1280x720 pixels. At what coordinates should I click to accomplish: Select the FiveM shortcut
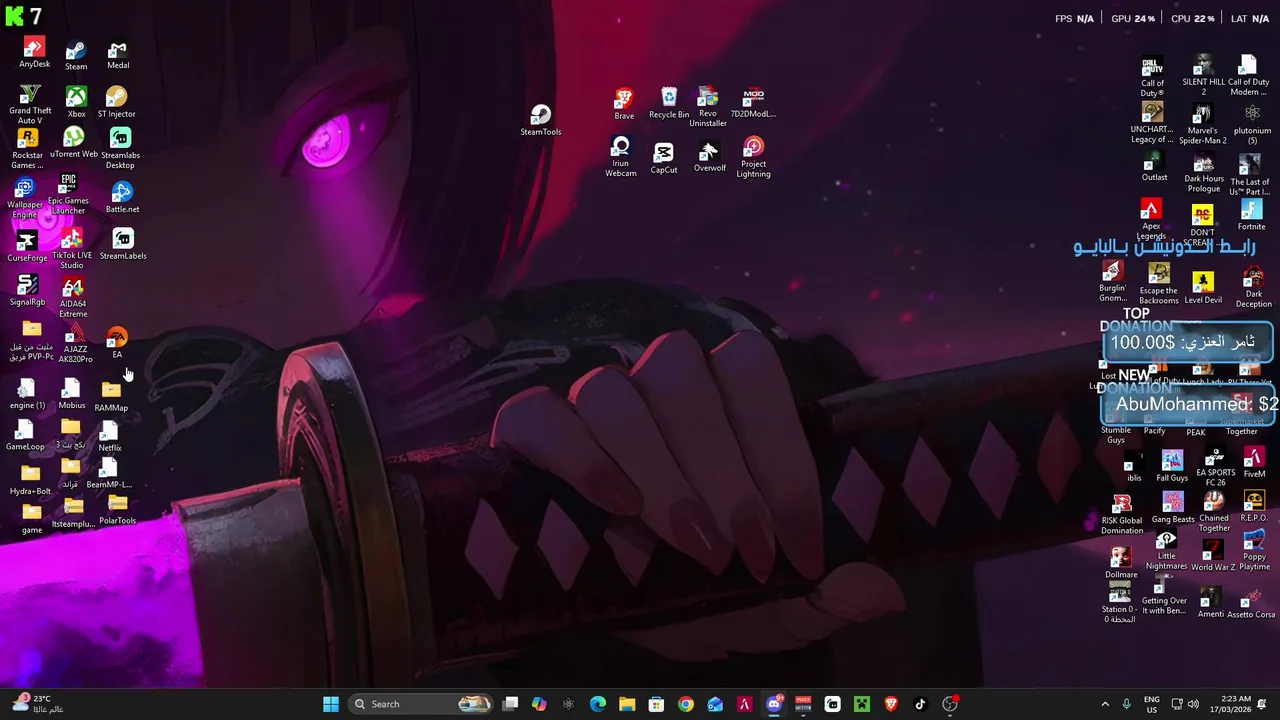pyautogui.click(x=1254, y=462)
